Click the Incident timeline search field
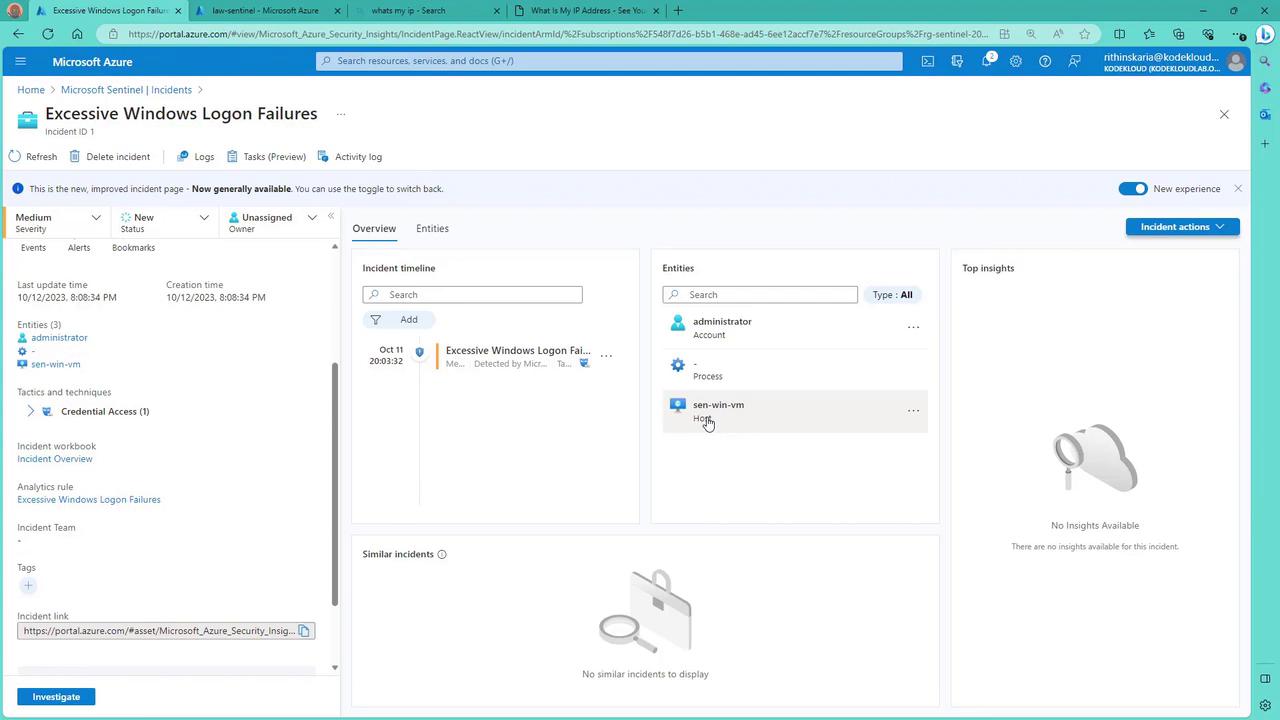This screenshot has height=720, width=1280. tap(472, 295)
